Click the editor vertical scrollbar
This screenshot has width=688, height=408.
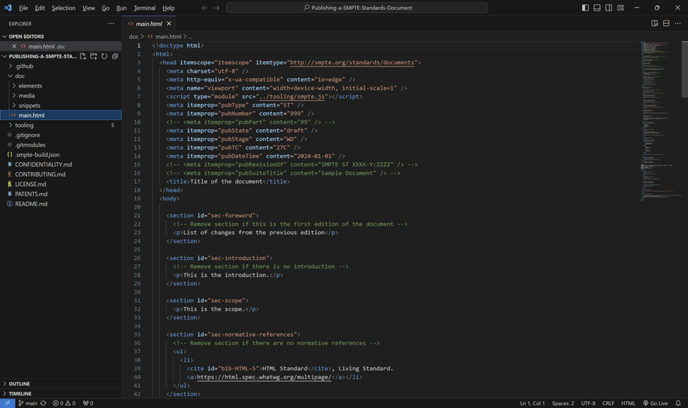pyautogui.click(x=684, y=70)
